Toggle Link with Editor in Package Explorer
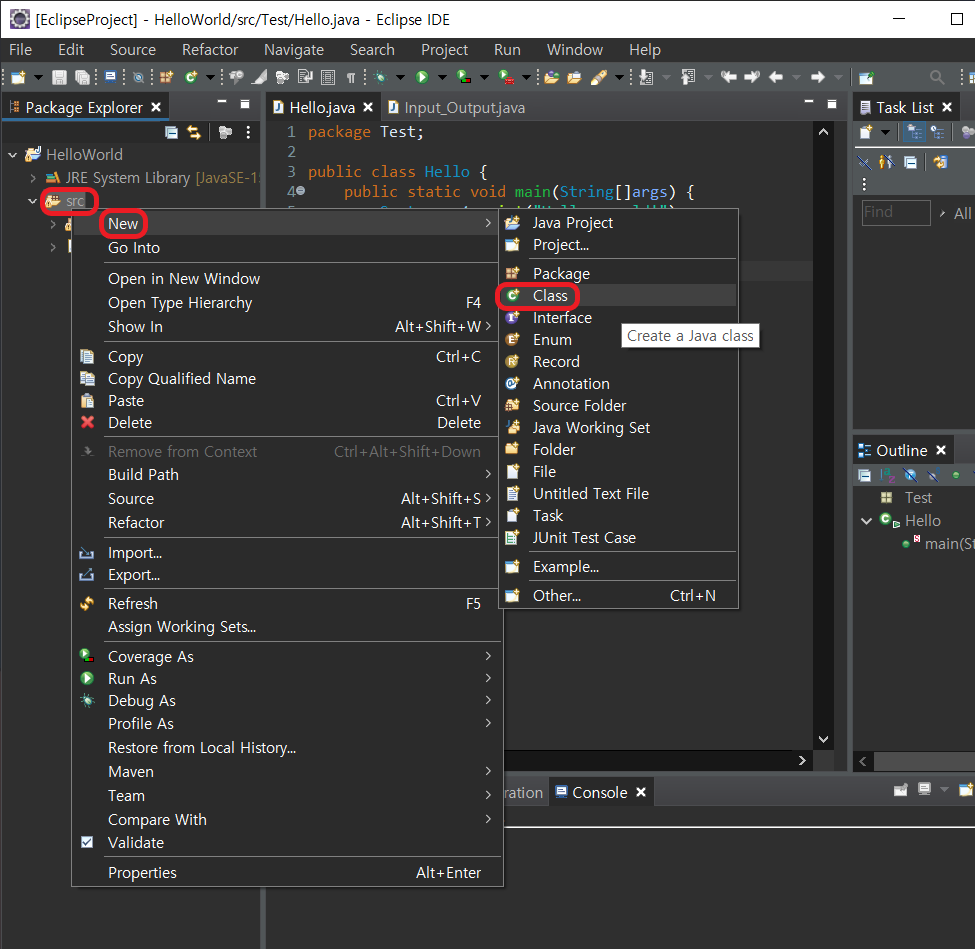This screenshot has width=975, height=949. [194, 132]
